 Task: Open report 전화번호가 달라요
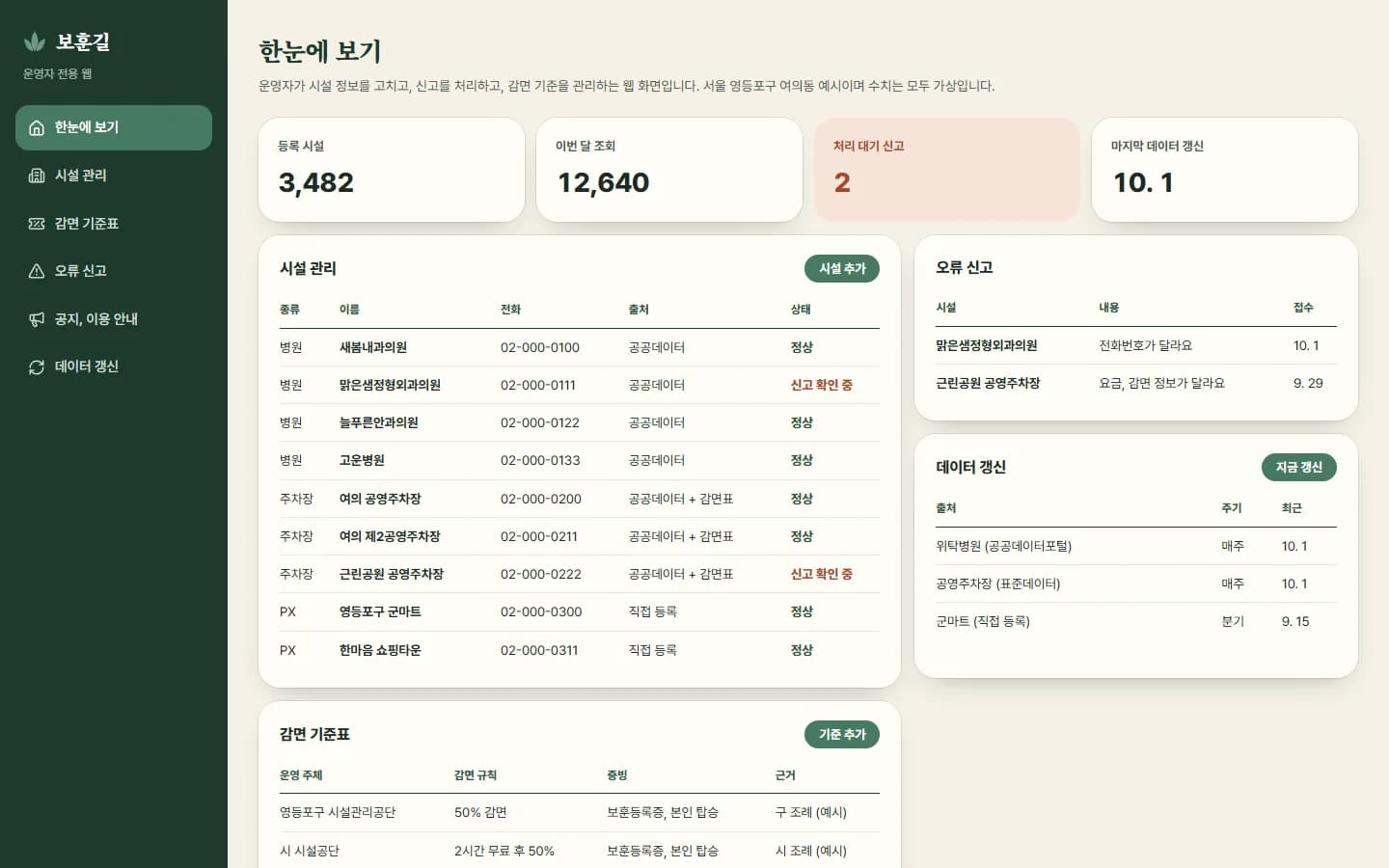click(1146, 345)
